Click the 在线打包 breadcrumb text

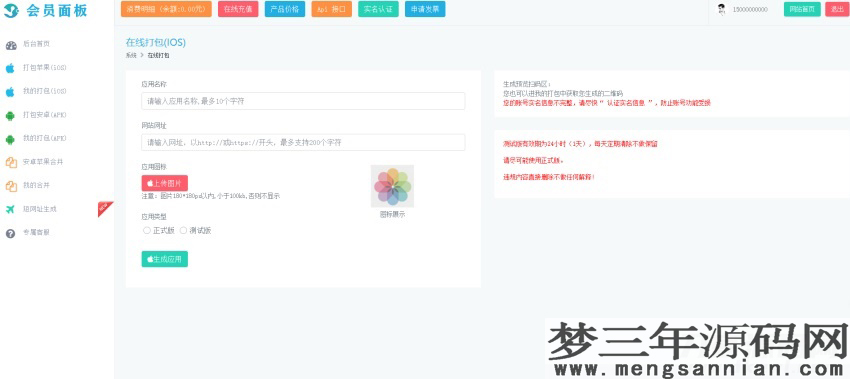pyautogui.click(x=159, y=55)
